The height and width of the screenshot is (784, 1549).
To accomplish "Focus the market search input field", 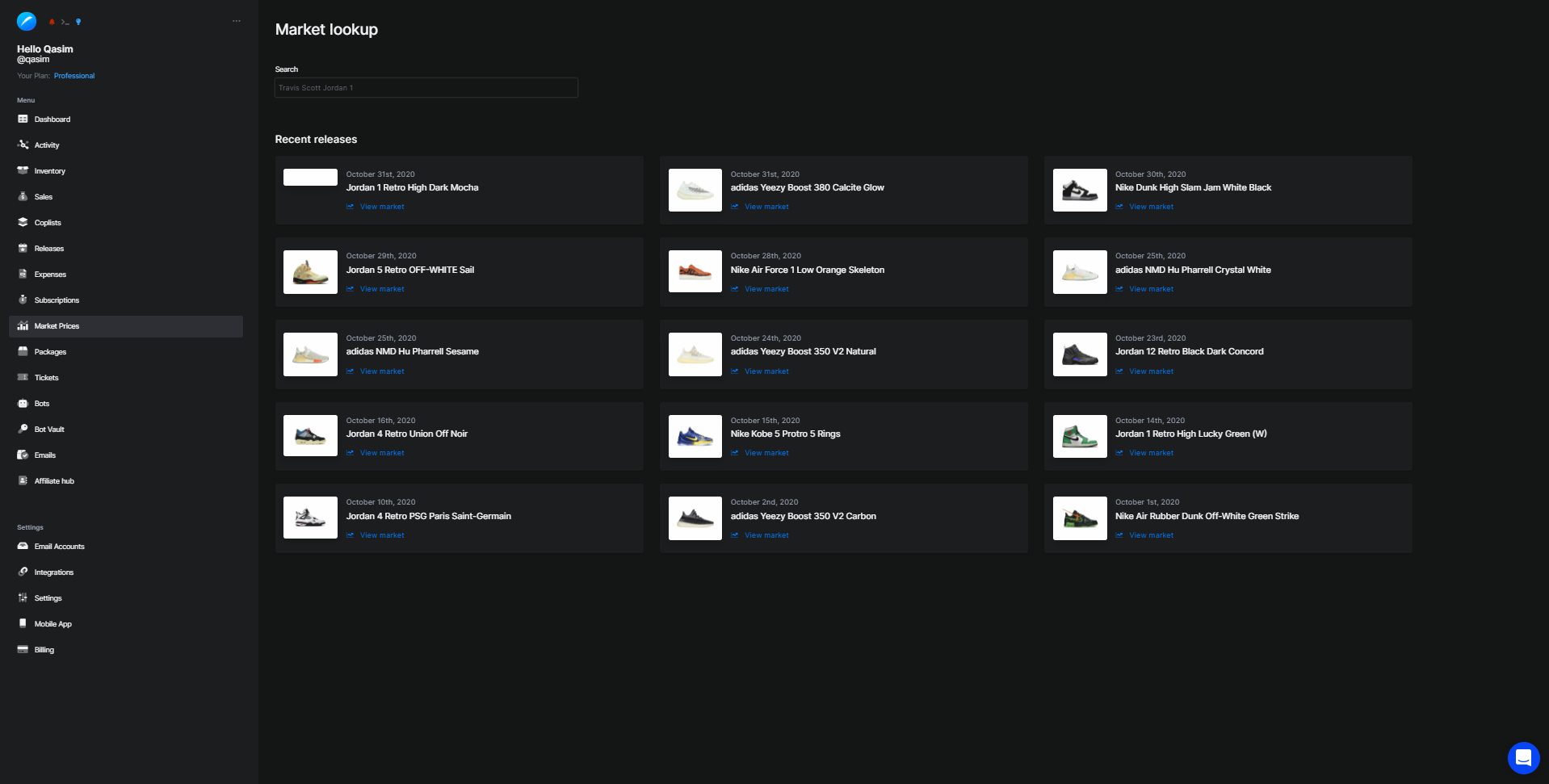I will (426, 88).
